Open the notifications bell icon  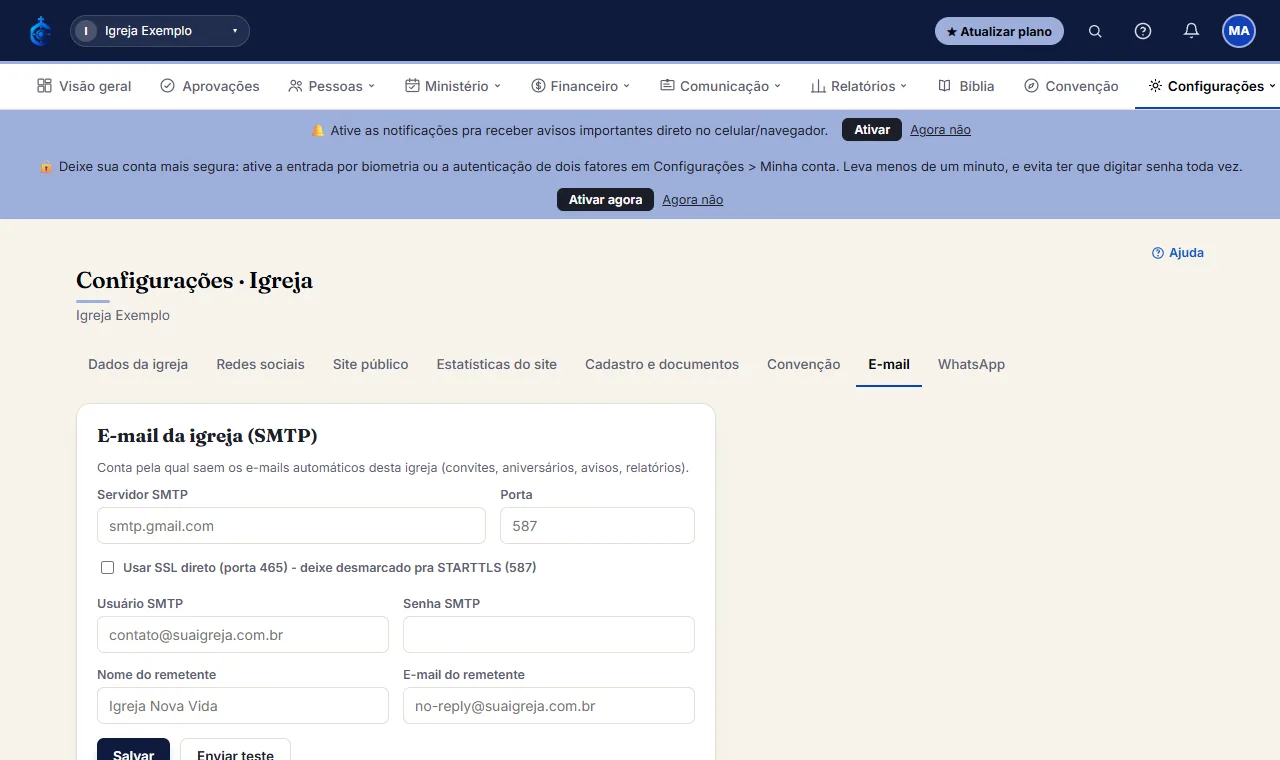tap(1191, 31)
